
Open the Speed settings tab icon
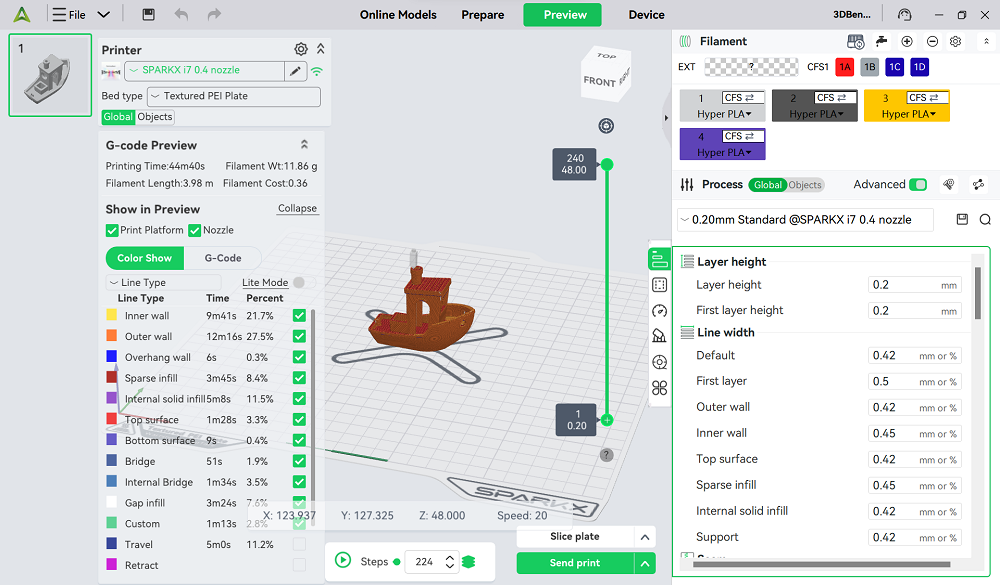(659, 311)
